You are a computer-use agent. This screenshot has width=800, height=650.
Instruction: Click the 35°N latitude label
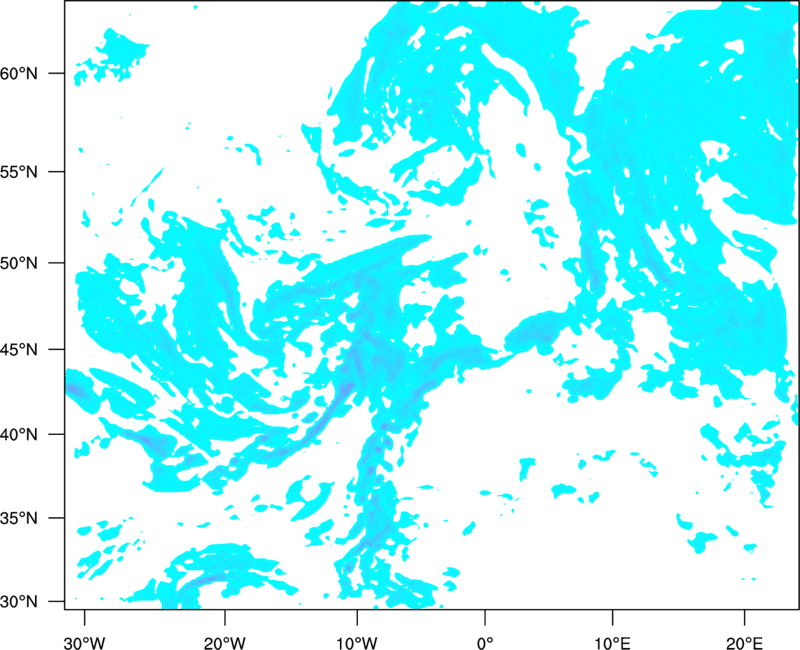coord(19,518)
